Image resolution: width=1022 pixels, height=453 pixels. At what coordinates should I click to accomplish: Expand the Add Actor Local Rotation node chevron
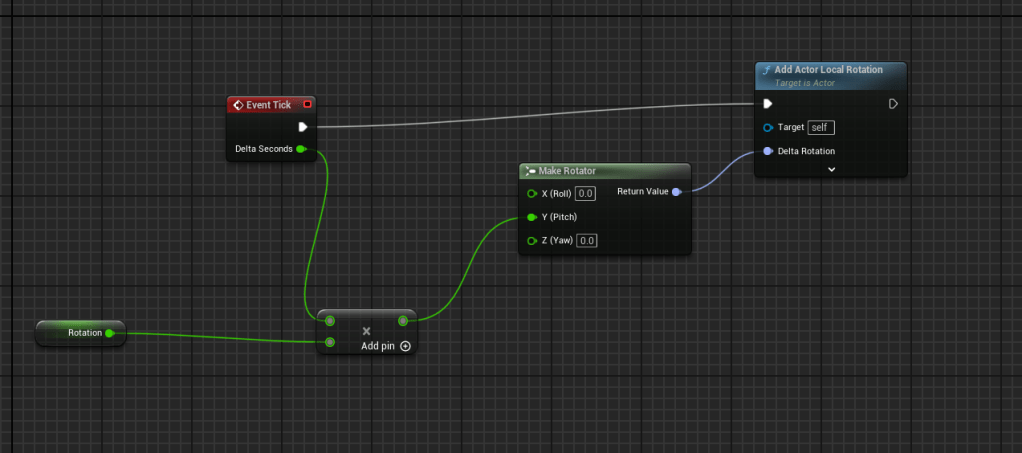click(830, 170)
